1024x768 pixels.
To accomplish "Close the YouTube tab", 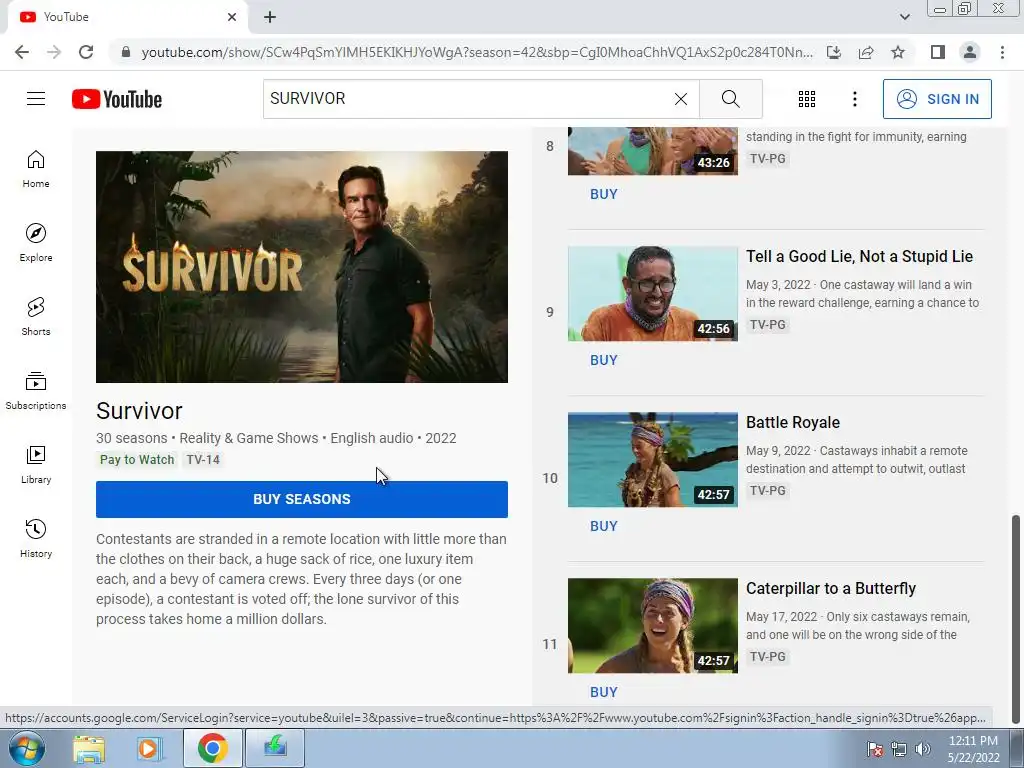I will point(232,17).
